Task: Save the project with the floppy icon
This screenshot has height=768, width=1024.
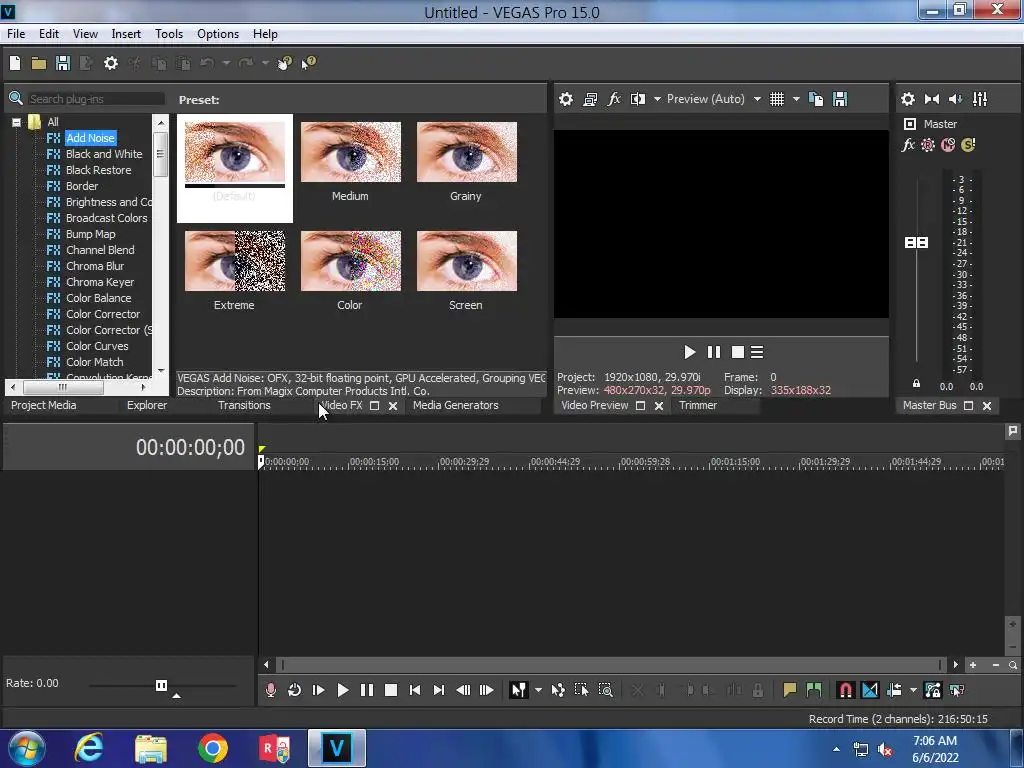Action: point(63,63)
